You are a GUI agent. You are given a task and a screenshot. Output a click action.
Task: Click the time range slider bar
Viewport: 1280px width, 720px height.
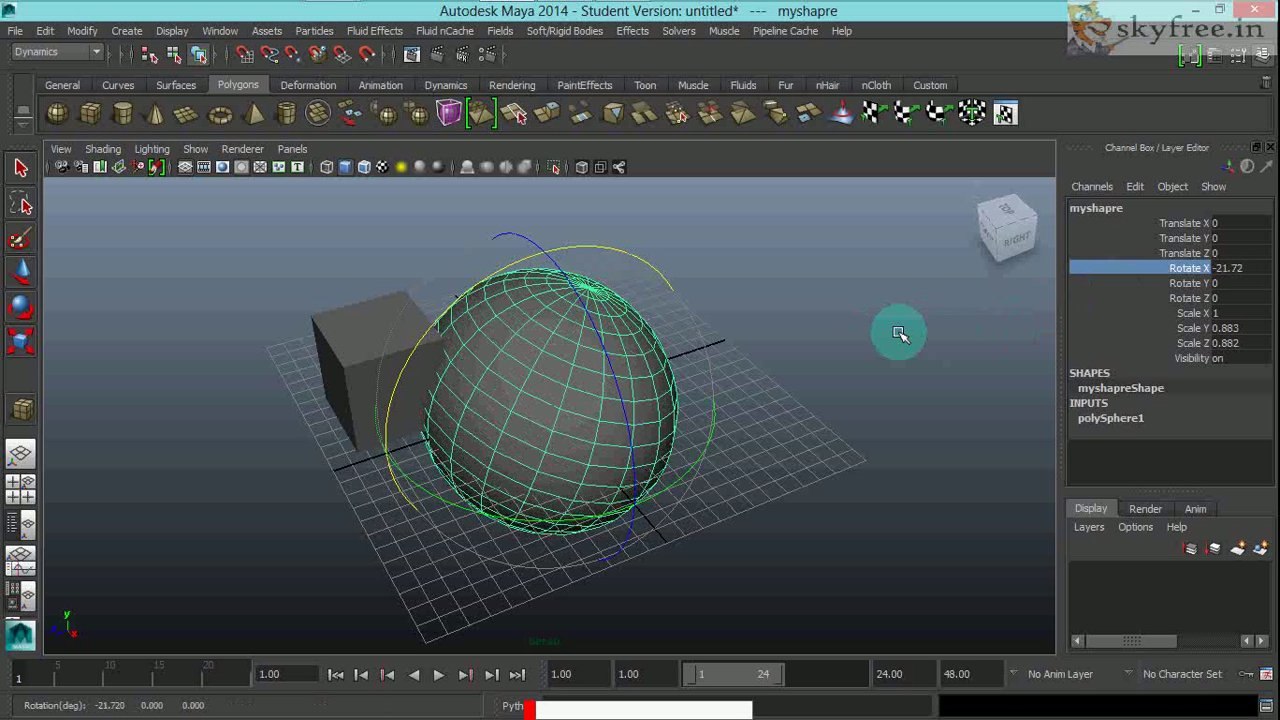(x=733, y=674)
